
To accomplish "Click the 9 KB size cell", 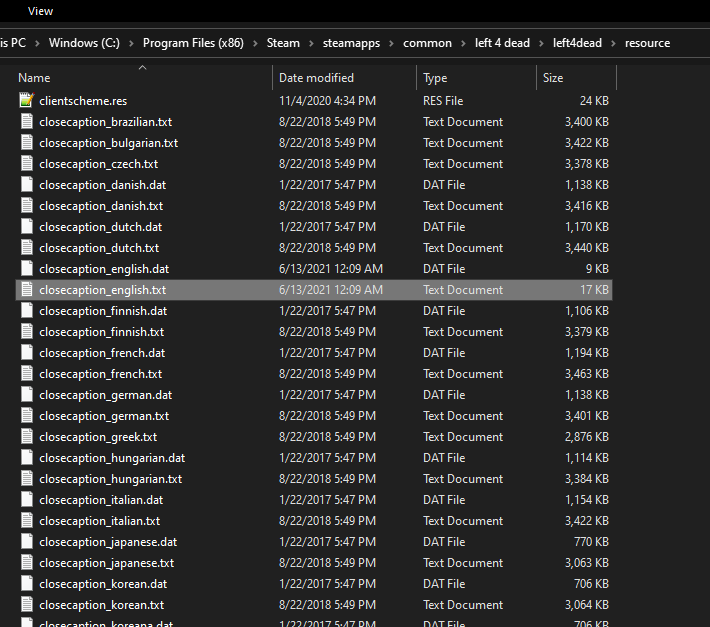I will pos(597,269).
